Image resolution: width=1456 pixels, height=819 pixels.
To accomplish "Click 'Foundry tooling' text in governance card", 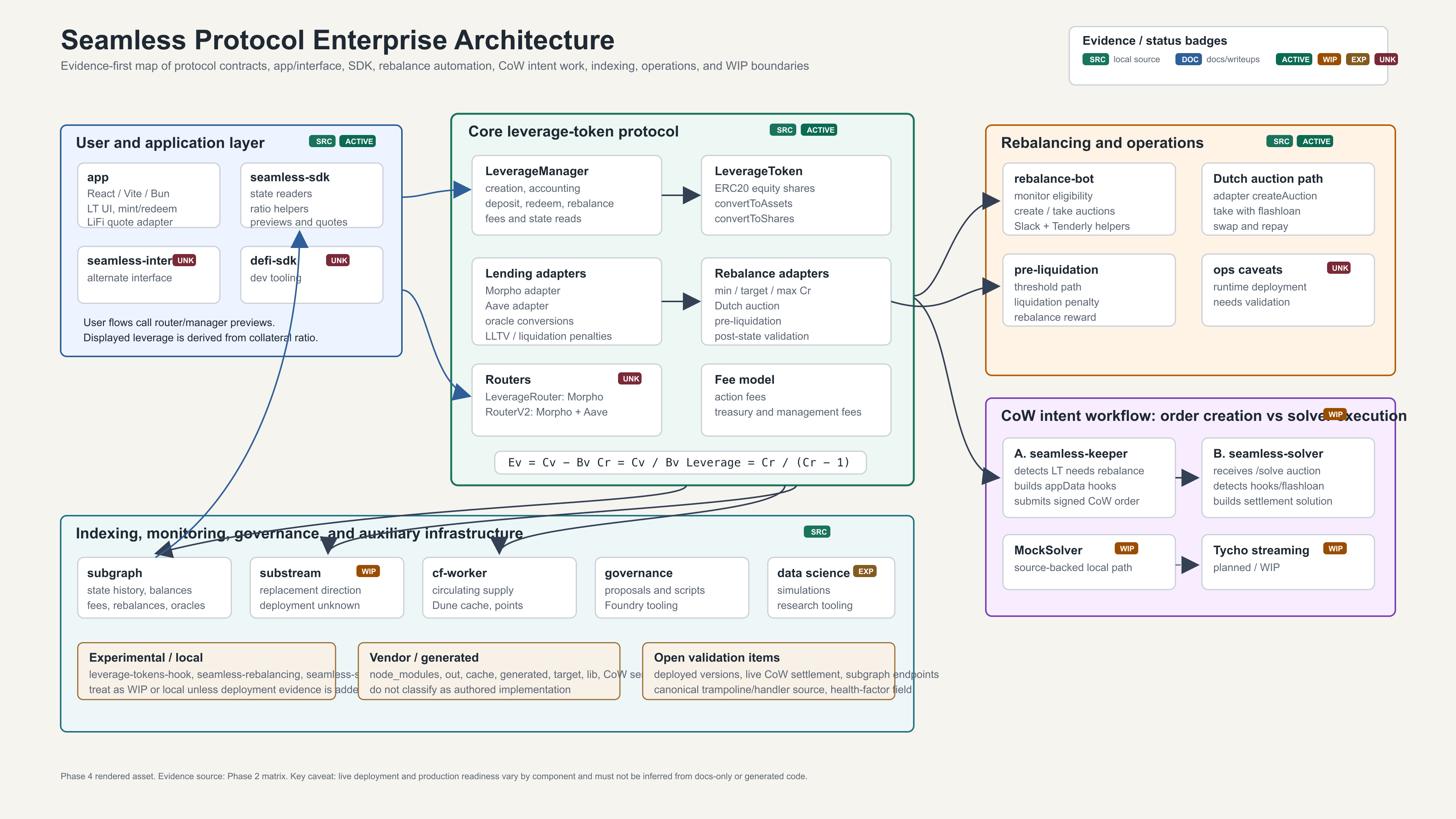I will click(x=641, y=606).
